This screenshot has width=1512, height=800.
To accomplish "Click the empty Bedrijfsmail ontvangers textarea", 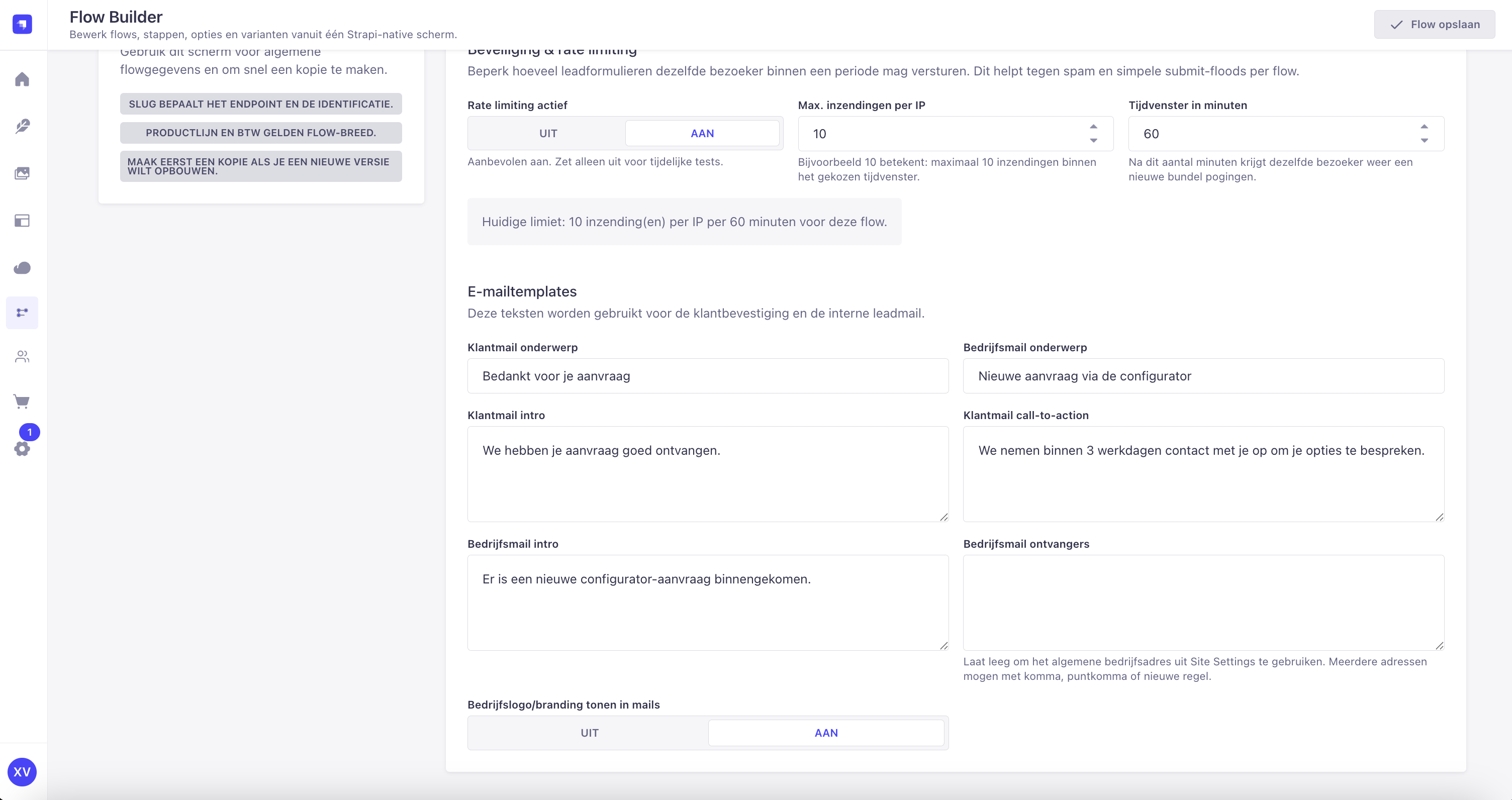I will (x=1203, y=602).
